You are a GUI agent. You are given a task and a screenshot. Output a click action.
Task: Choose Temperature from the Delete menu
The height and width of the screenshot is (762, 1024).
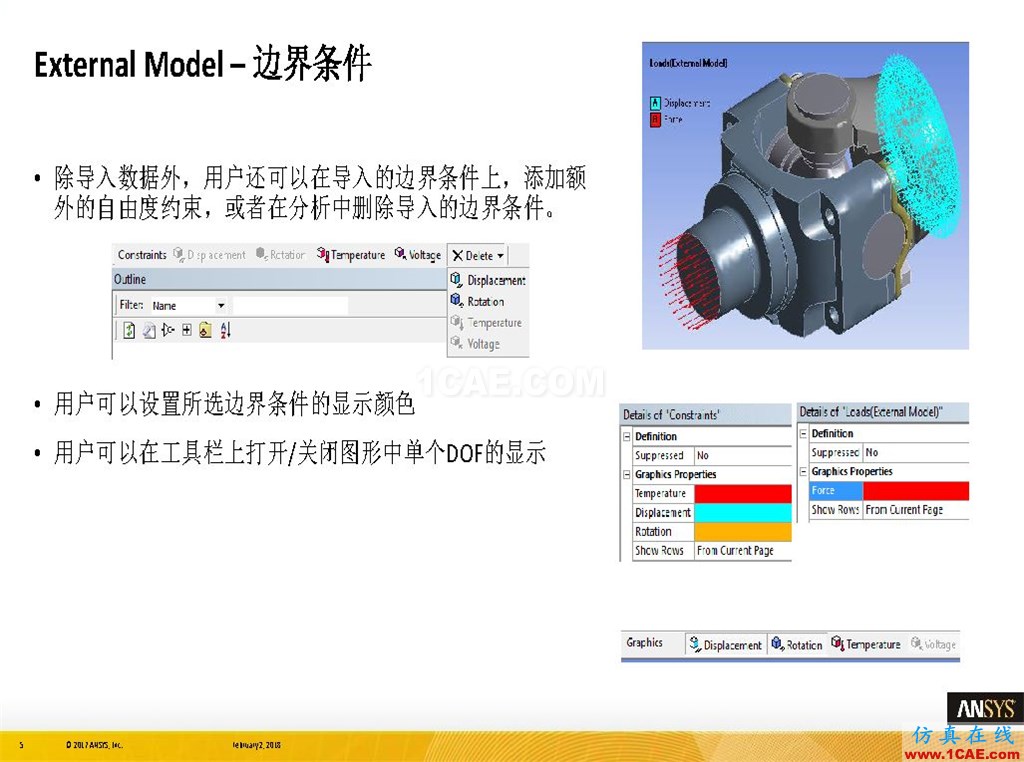[x=486, y=322]
